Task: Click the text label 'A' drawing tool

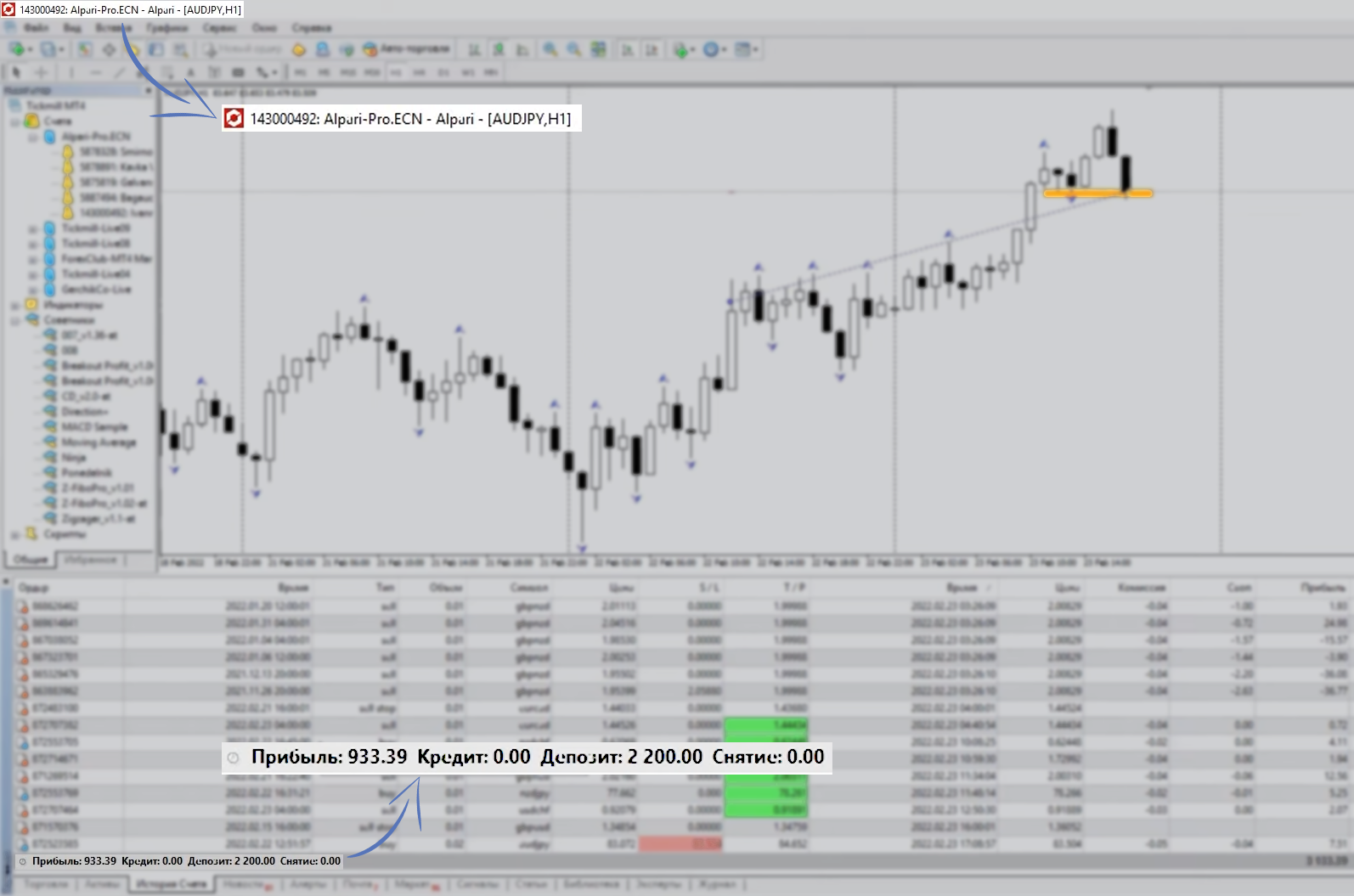Action: coord(191,72)
